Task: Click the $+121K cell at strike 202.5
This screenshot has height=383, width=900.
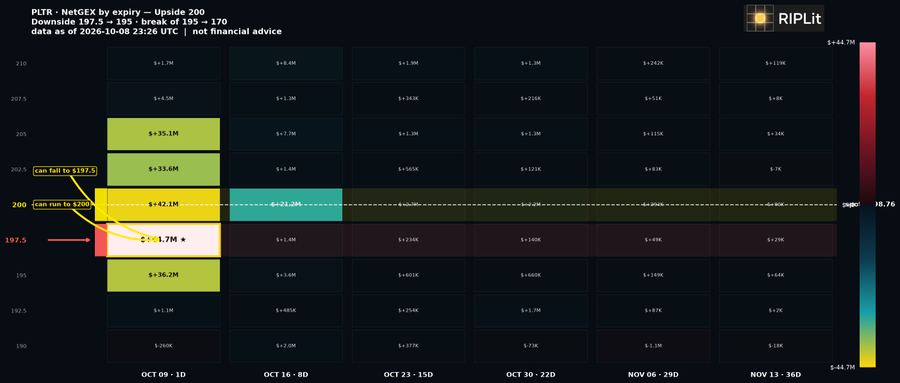Action: (531, 169)
